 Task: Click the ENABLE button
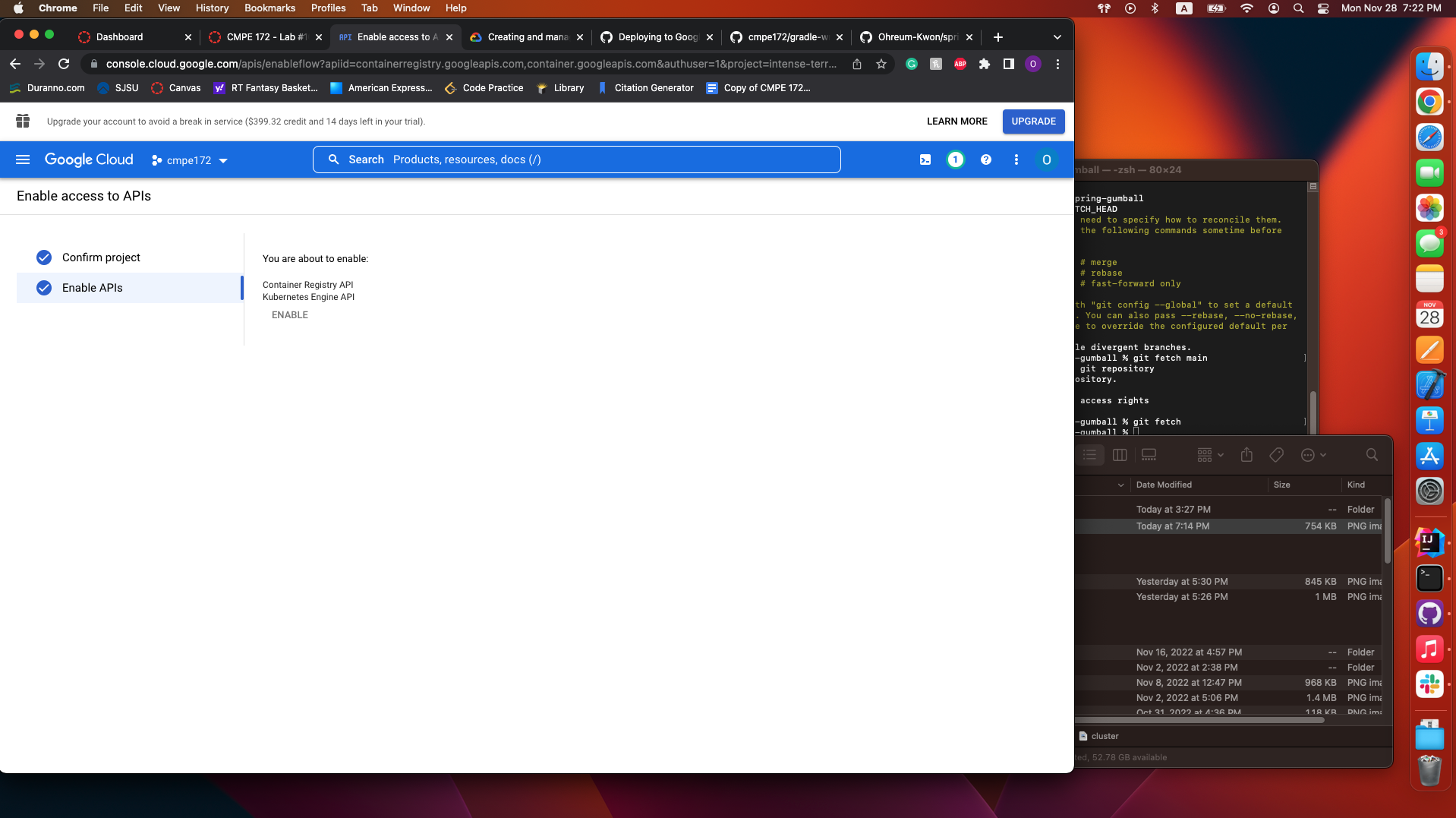pos(289,314)
